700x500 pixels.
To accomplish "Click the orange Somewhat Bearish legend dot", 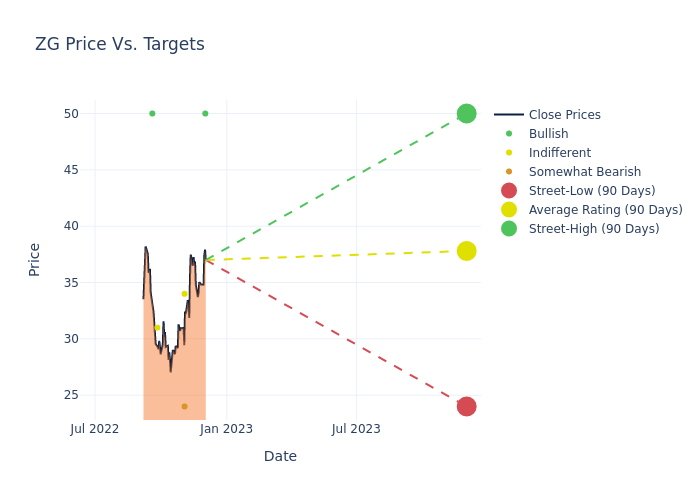I will tap(509, 172).
